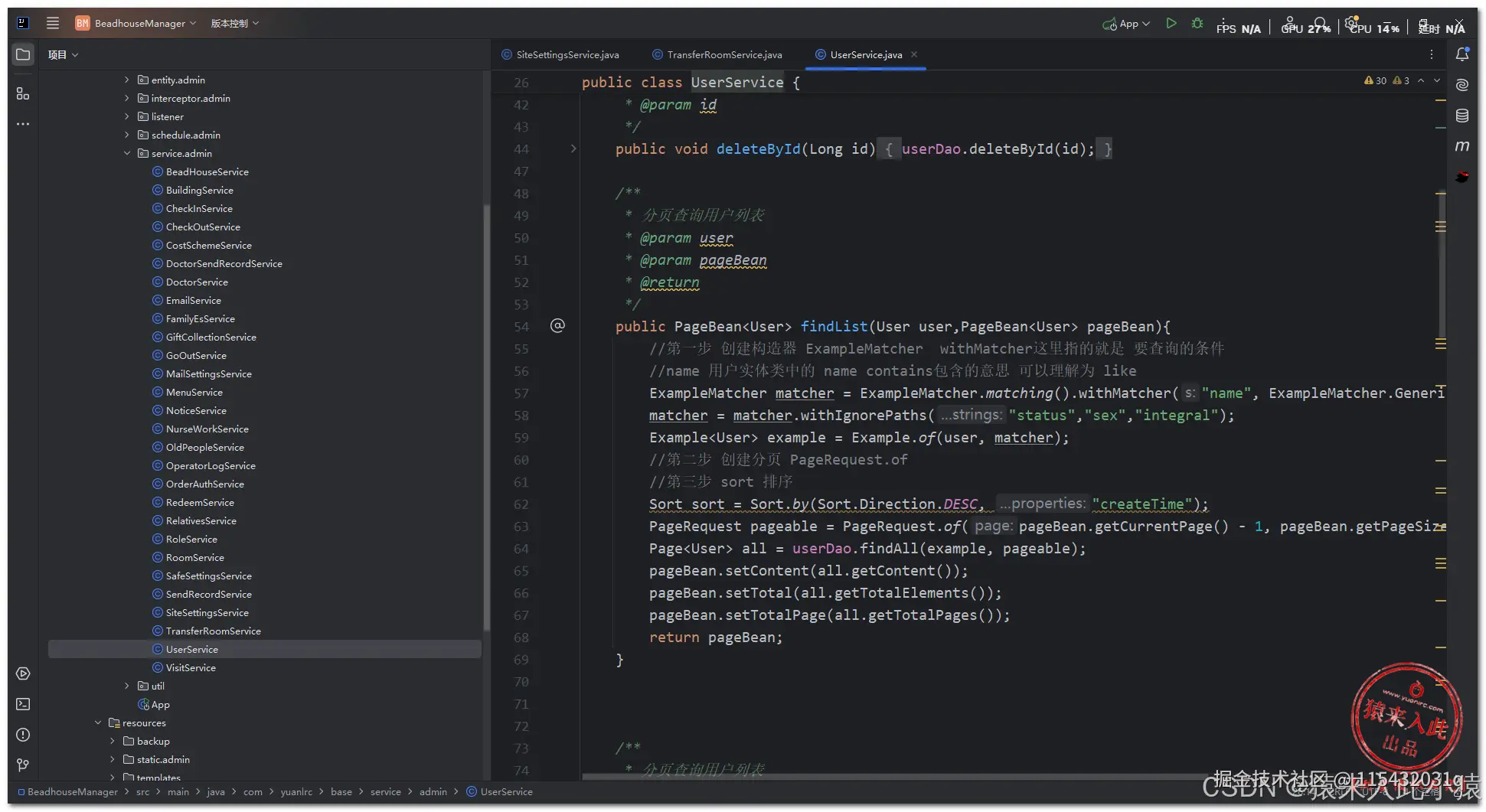
Task: Expand the listener package
Action: click(127, 116)
